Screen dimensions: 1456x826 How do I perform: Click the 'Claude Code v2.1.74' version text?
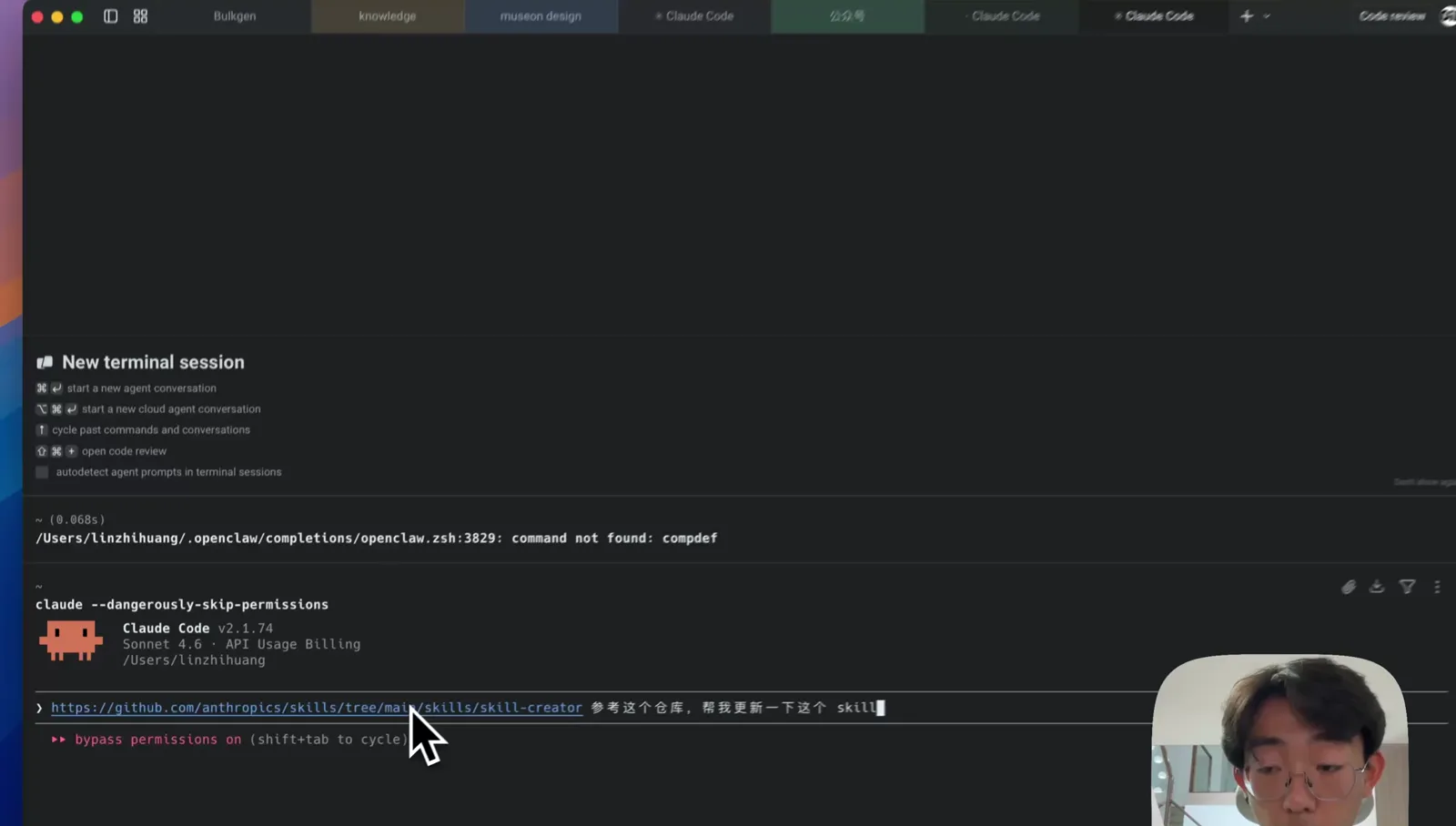(197, 629)
